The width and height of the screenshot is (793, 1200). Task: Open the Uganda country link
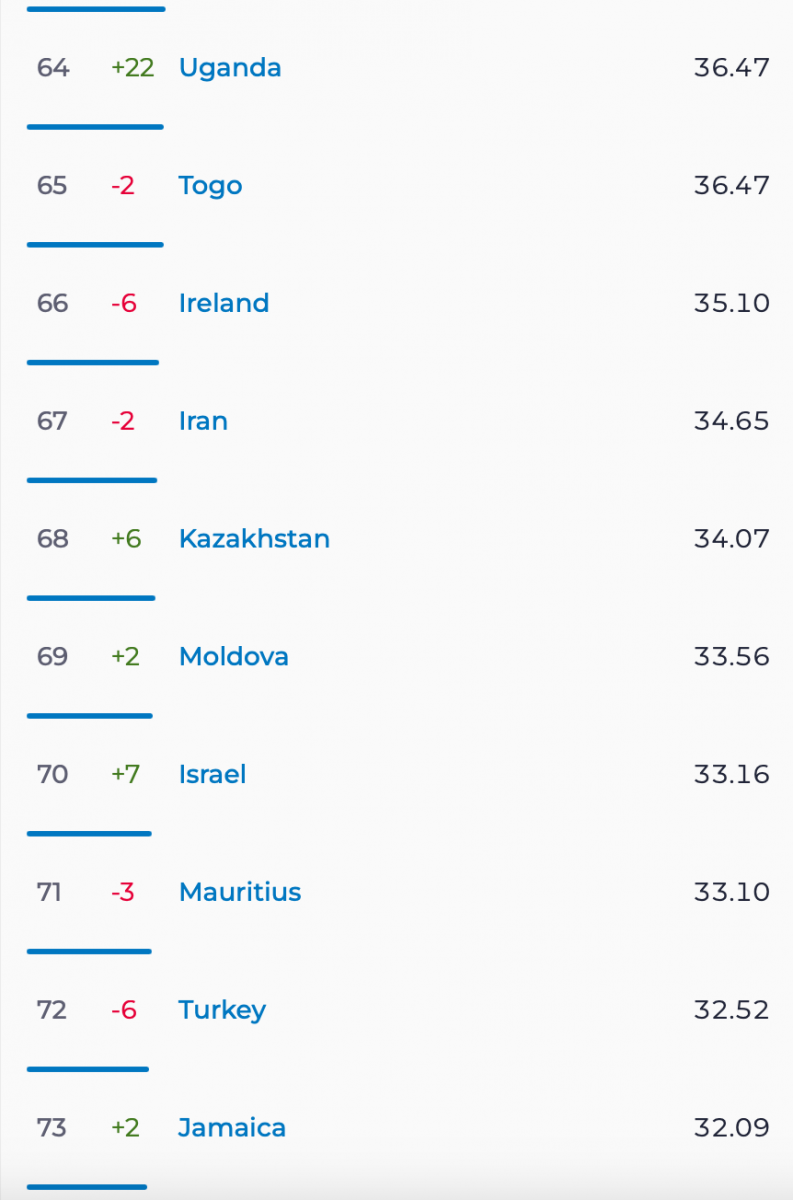(230, 68)
